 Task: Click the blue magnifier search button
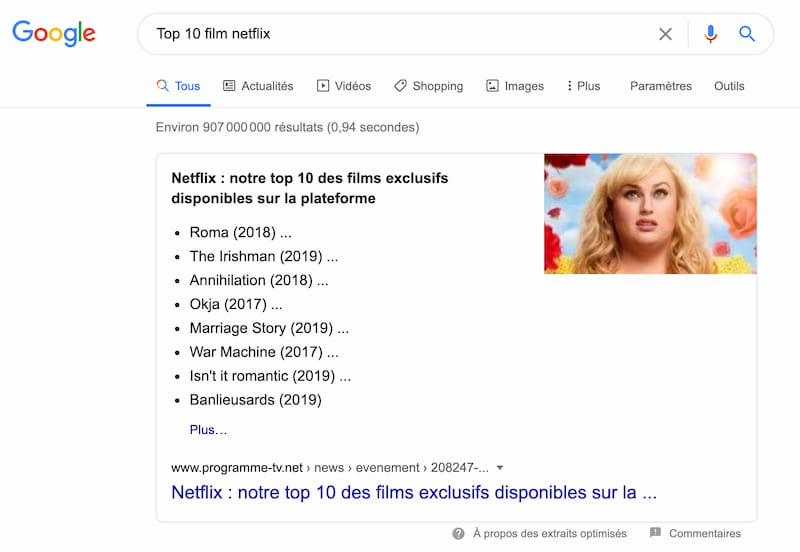click(747, 34)
